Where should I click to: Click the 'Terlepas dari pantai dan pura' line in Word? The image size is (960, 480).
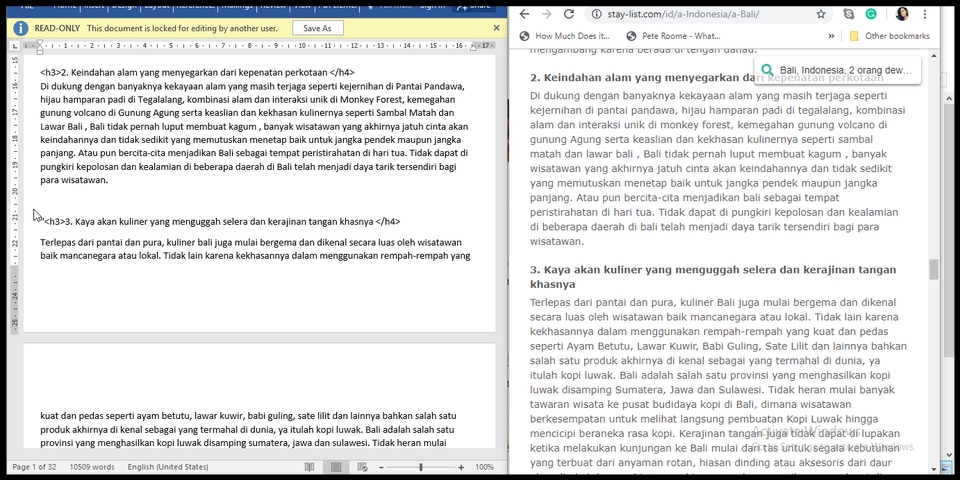[251, 242]
